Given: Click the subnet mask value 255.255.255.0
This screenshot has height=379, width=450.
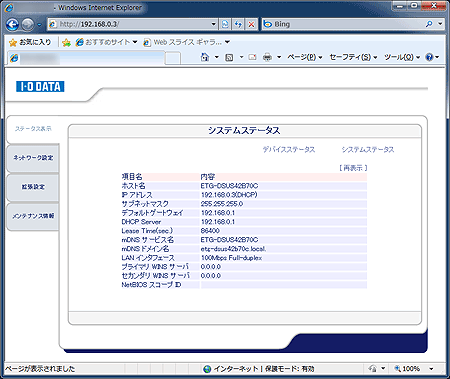Looking at the screenshot, I should point(222,204).
